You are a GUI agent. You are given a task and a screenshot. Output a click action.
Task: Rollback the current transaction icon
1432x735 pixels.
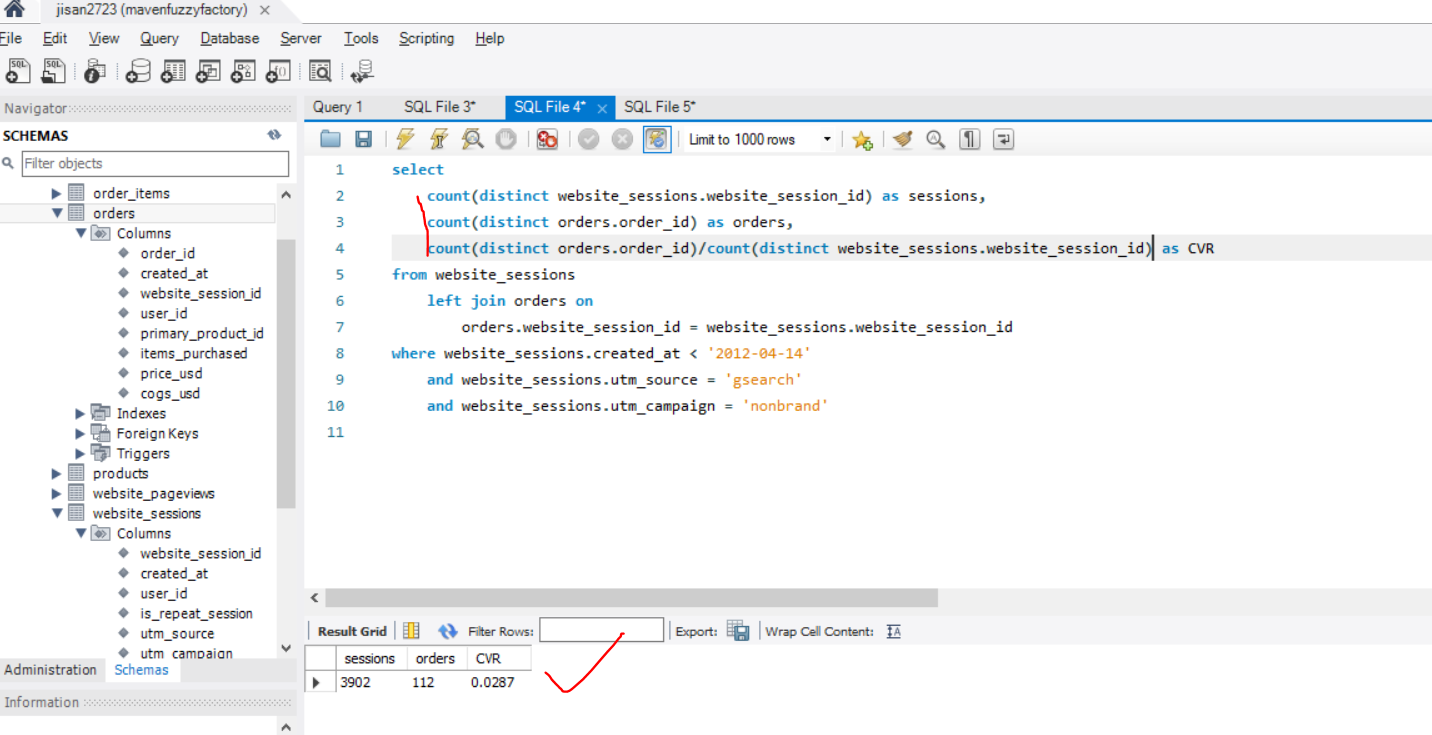622,140
